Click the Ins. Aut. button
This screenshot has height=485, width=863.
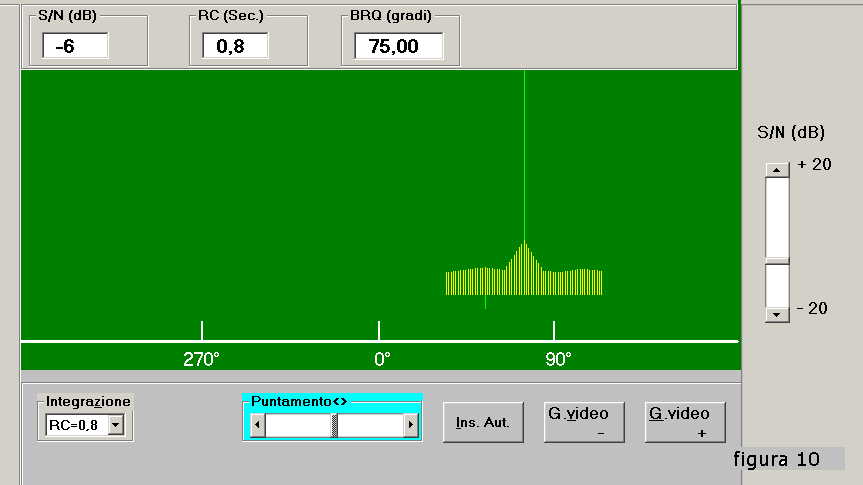click(483, 423)
